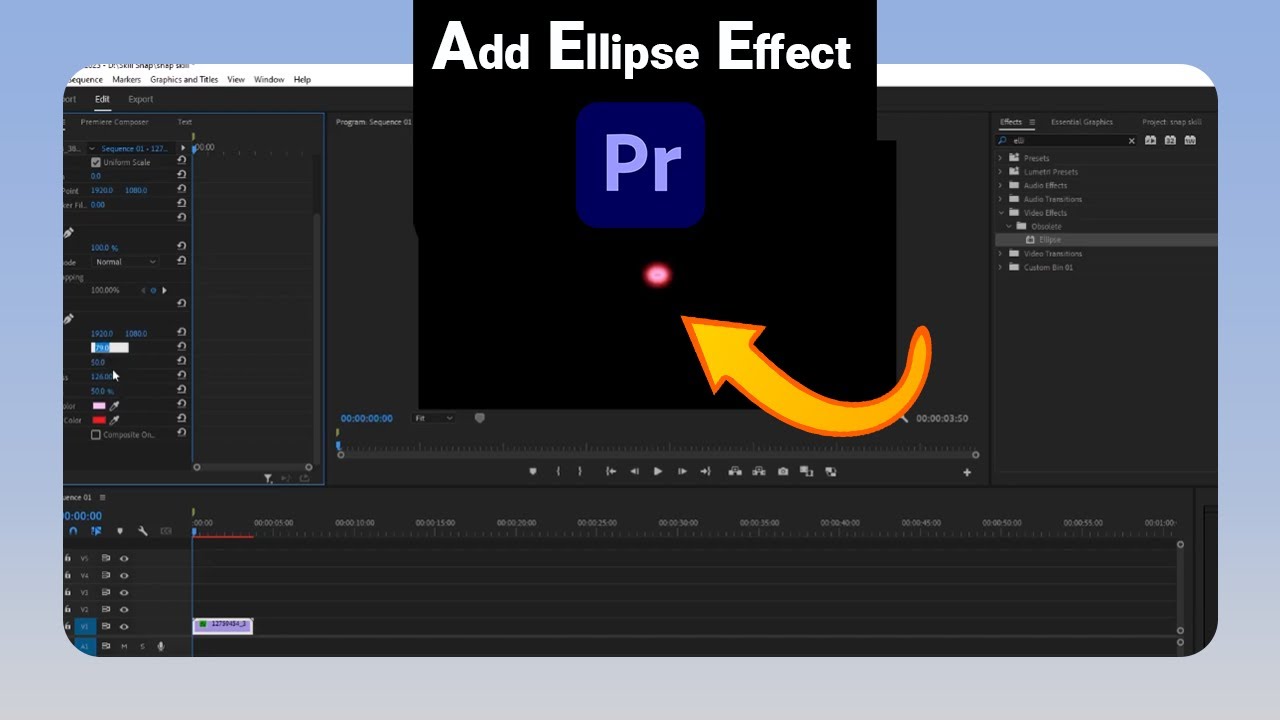Click the pink color swatch
Screen dimensions: 1280x720
(x=99, y=406)
